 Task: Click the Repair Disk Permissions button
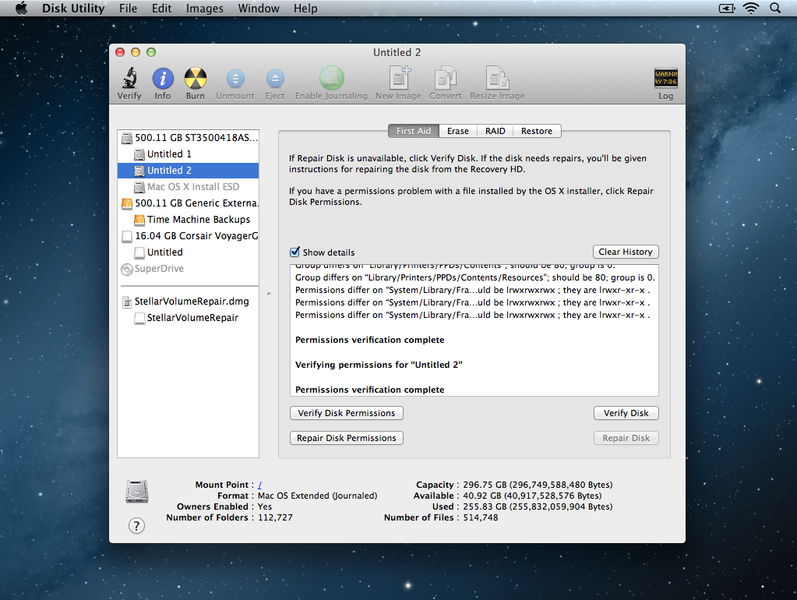[x=347, y=438]
